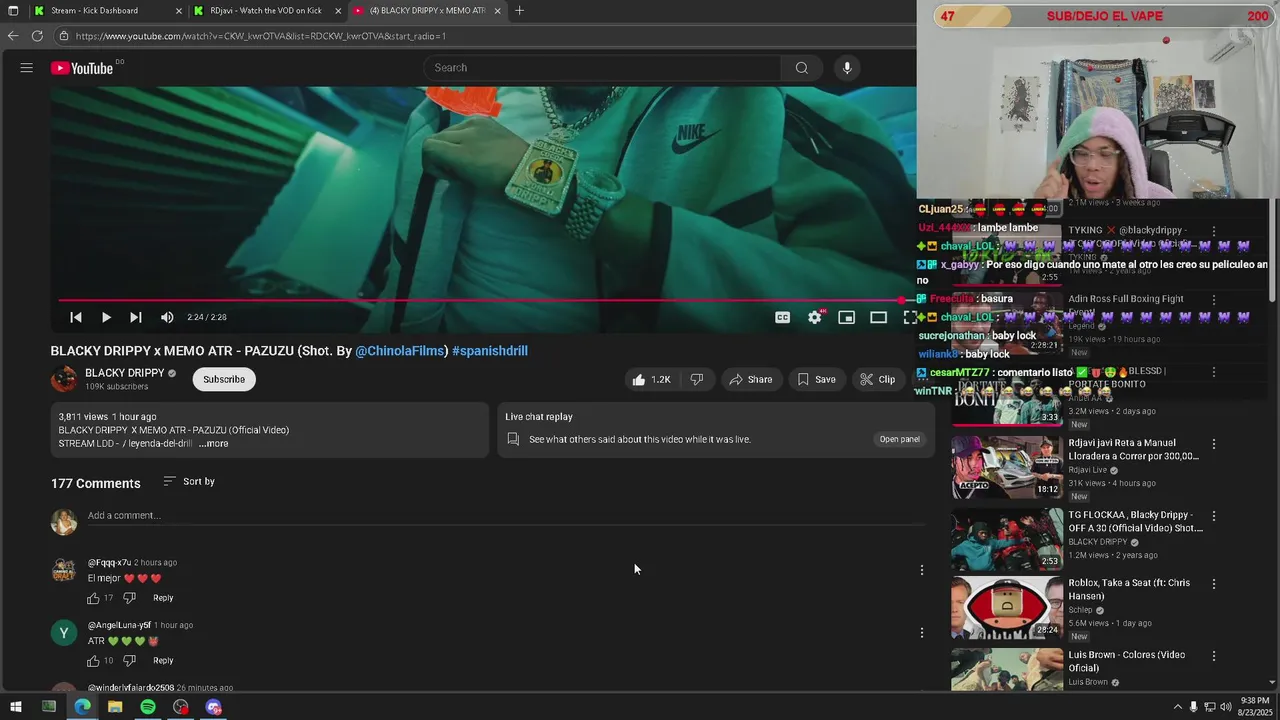Open the @ChinolaFilms link in title
The image size is (1280, 720).
coord(400,351)
